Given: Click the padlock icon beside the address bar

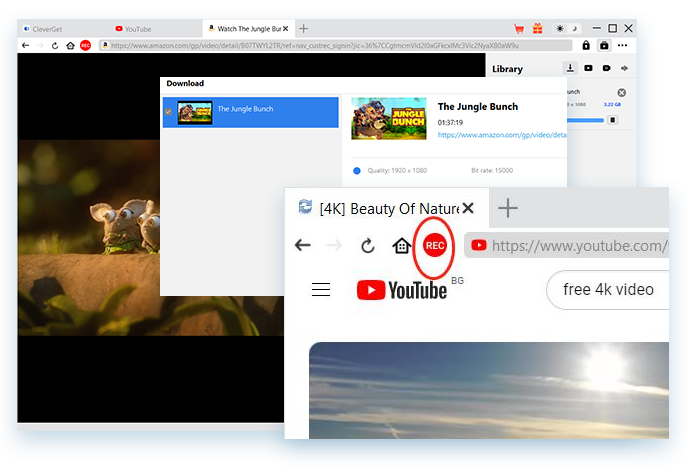Looking at the screenshot, I should point(585,45).
